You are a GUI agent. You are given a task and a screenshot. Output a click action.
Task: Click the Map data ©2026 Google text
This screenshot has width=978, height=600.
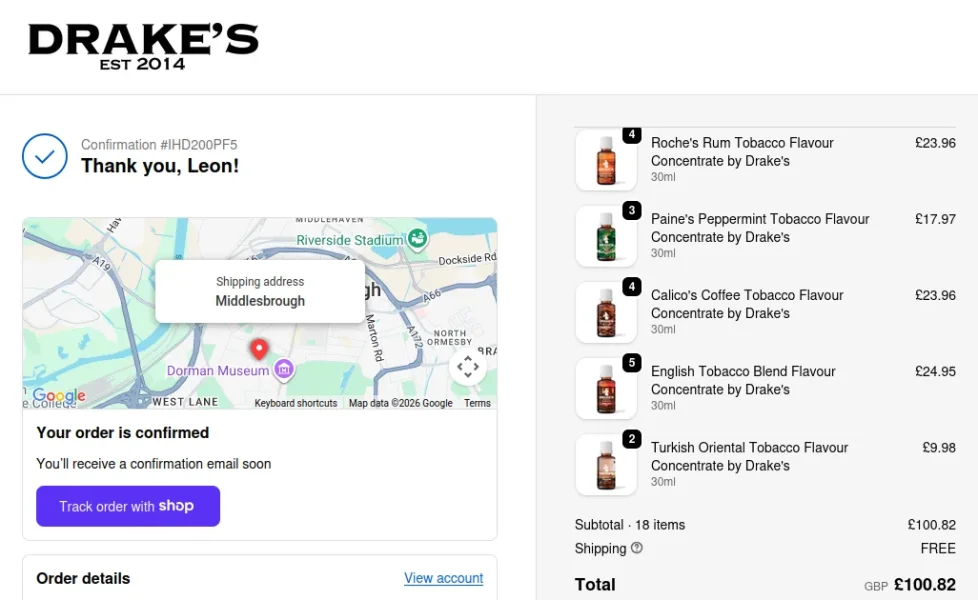tap(400, 403)
